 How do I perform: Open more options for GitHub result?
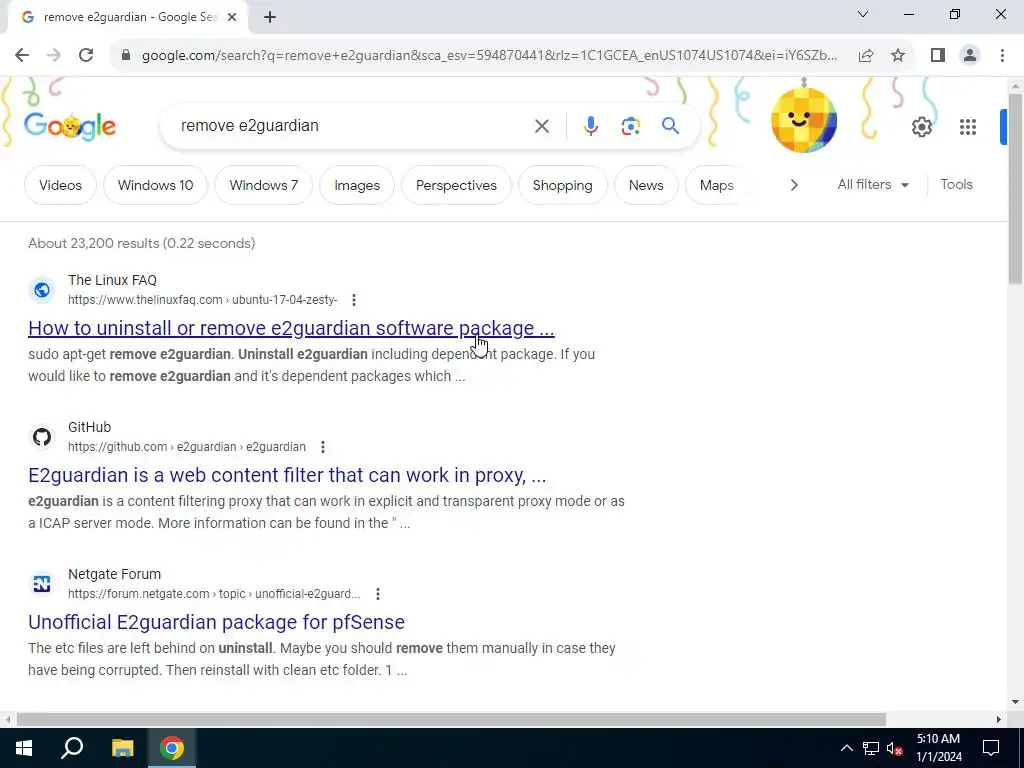pos(323,447)
